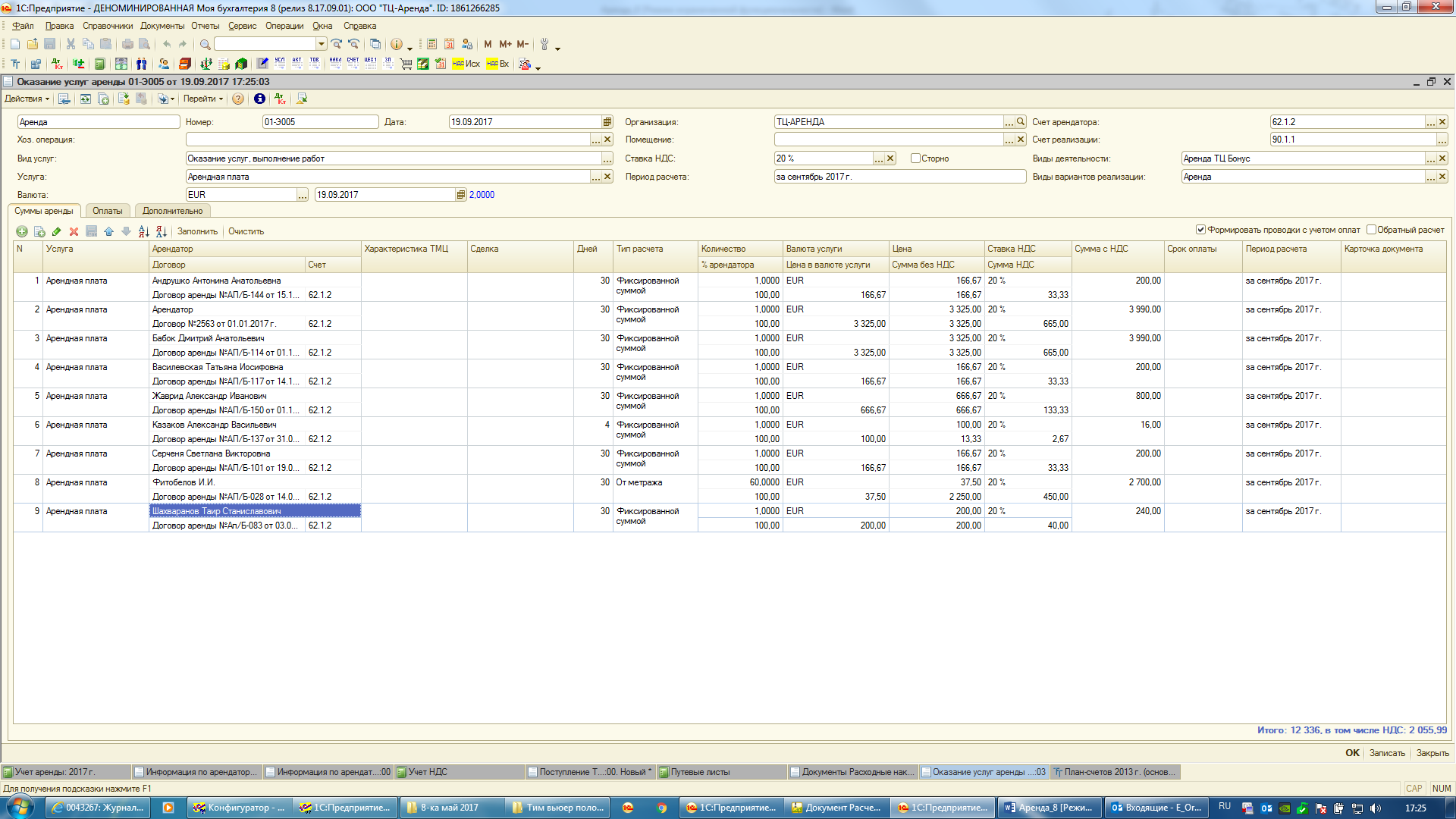This screenshot has width=1456, height=819.
Task: Click the shopping cart toolbar icon
Action: pos(406,64)
